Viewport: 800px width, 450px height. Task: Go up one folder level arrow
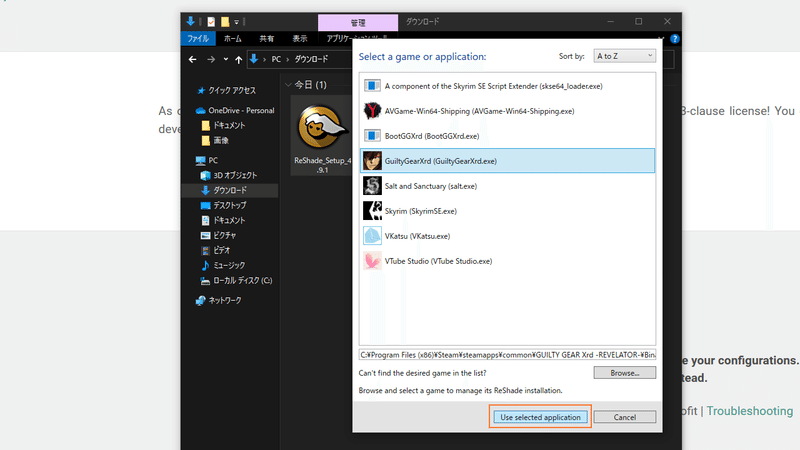238,60
